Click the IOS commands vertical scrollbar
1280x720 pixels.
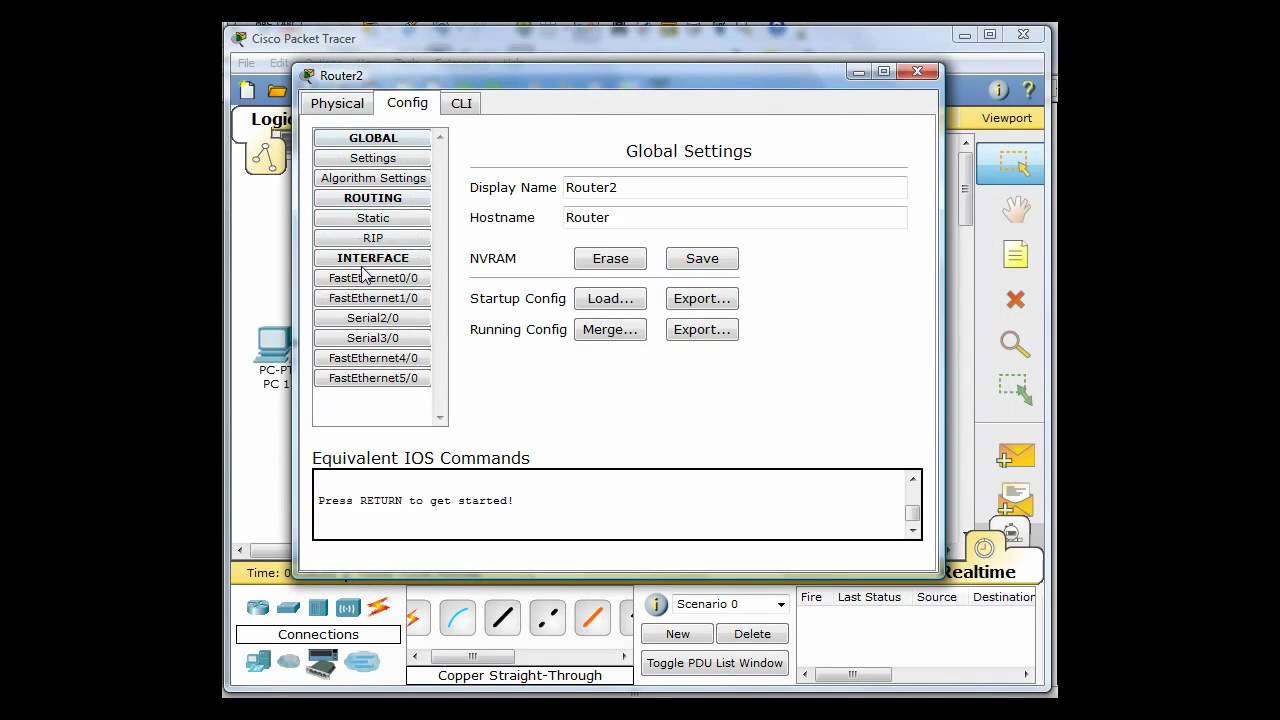pyautogui.click(x=912, y=505)
